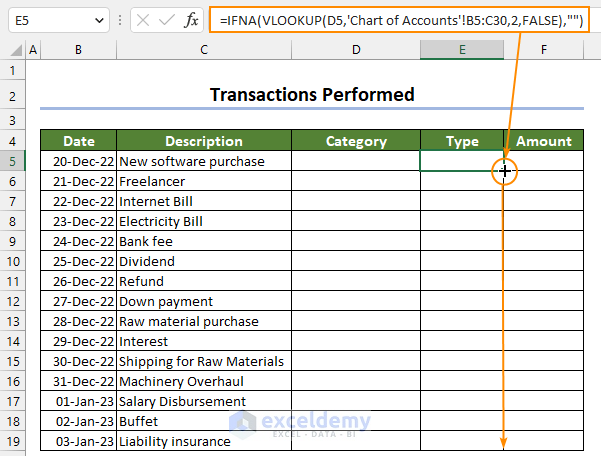
Task: Click the Amount header cell
Action: tap(543, 141)
